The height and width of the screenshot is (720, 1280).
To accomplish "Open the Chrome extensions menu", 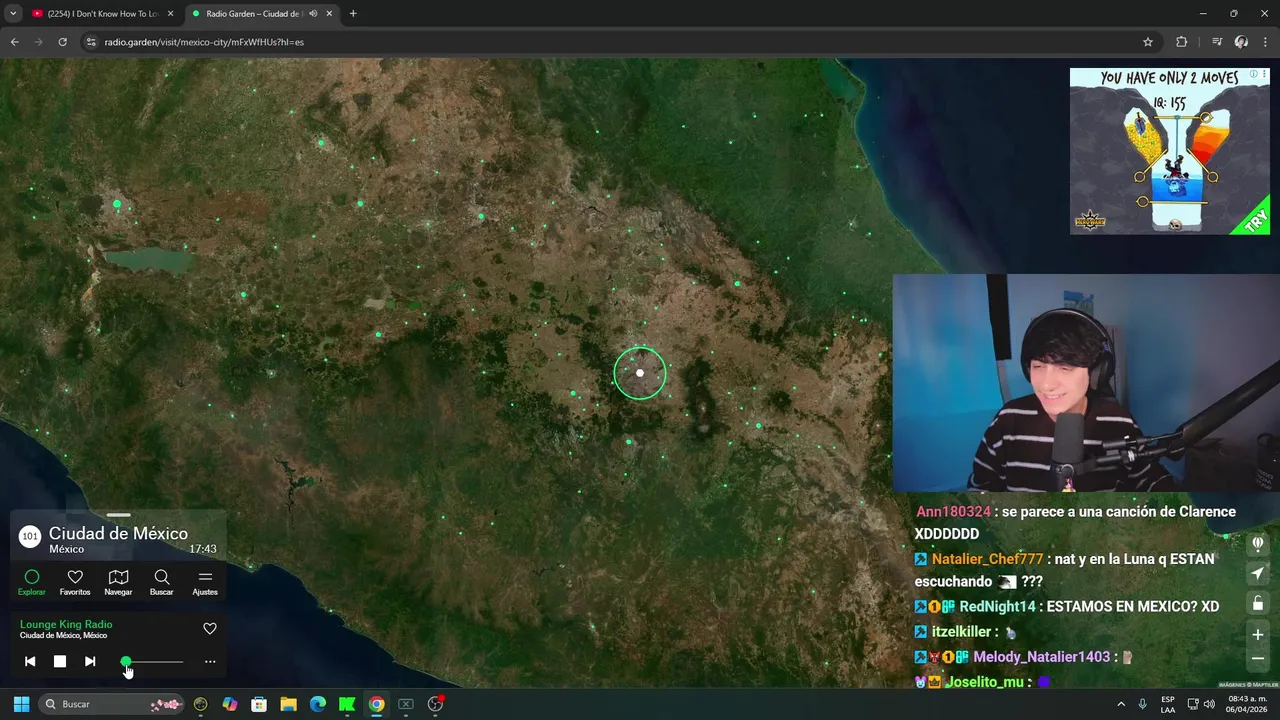I will (x=1182, y=42).
